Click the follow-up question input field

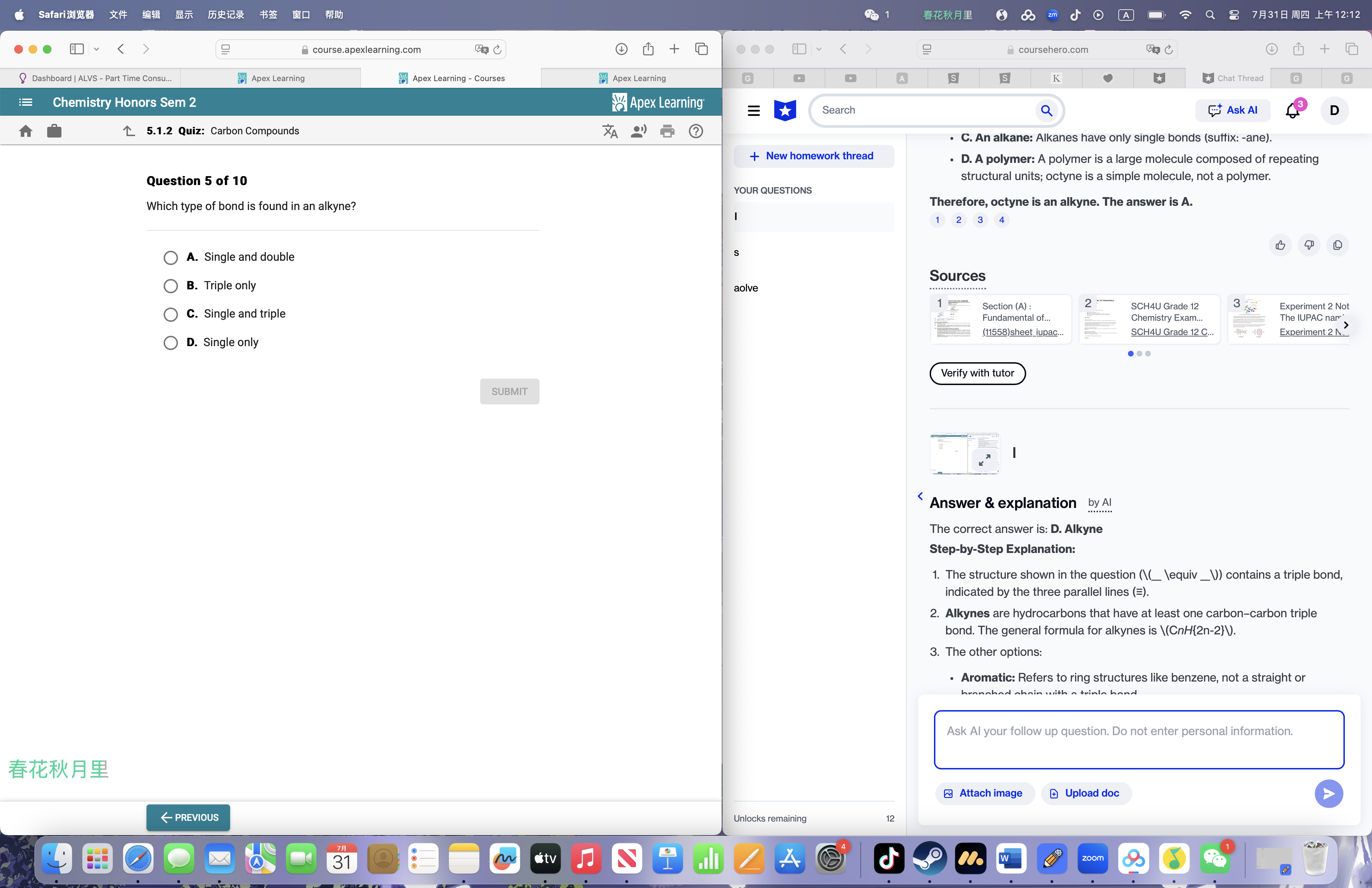(x=1139, y=739)
